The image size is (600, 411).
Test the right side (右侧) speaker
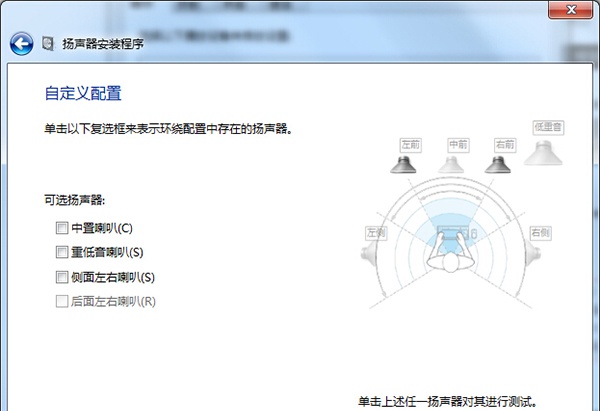pos(532,253)
